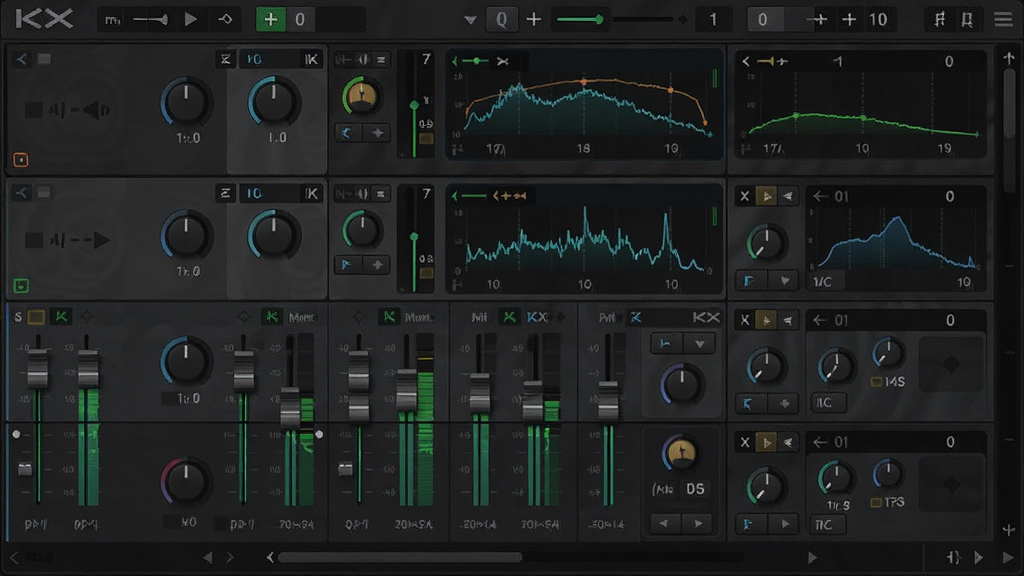Click the green K icon beside the yellow square

(x=61, y=317)
